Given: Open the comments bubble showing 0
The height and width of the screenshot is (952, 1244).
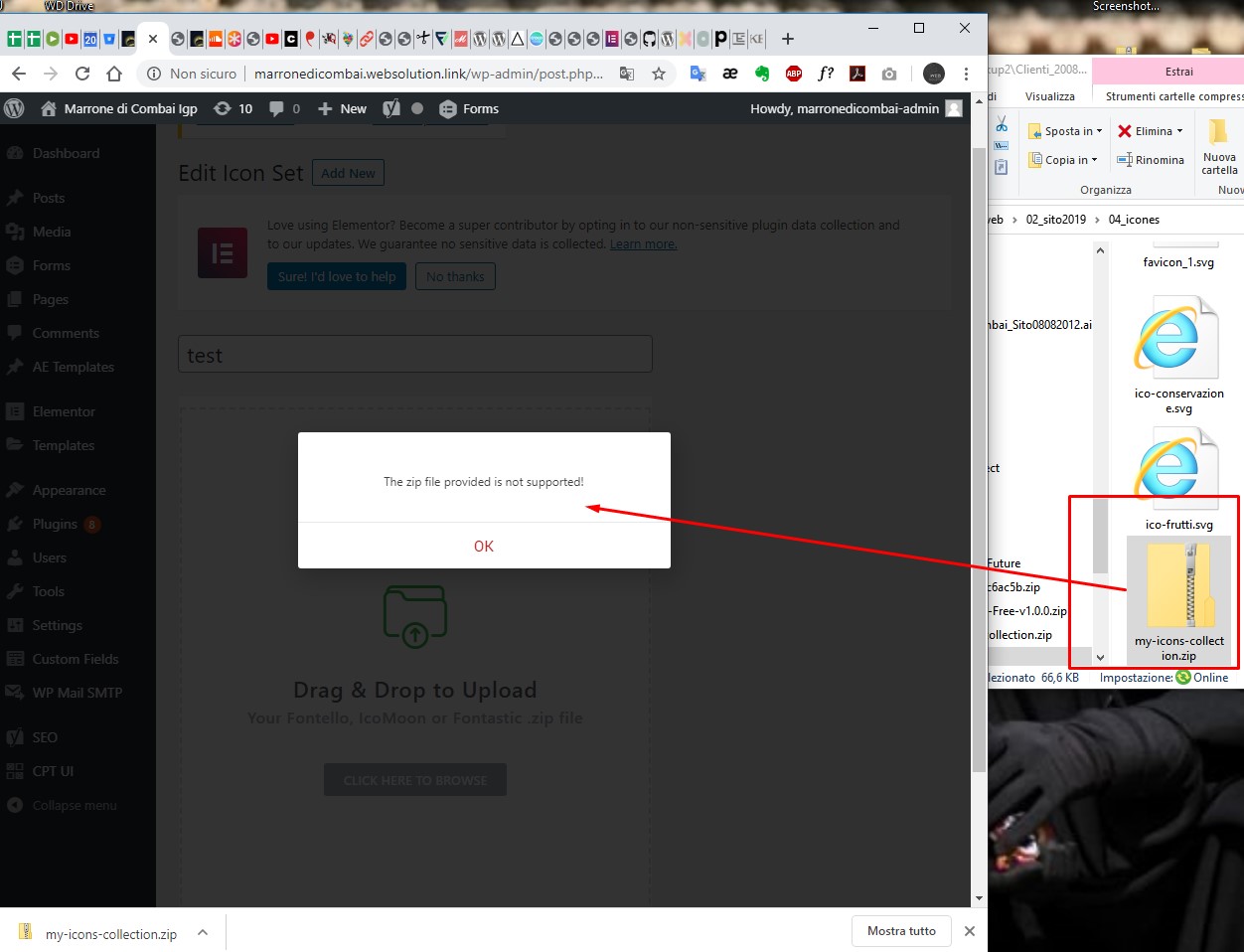Looking at the screenshot, I should (x=284, y=108).
